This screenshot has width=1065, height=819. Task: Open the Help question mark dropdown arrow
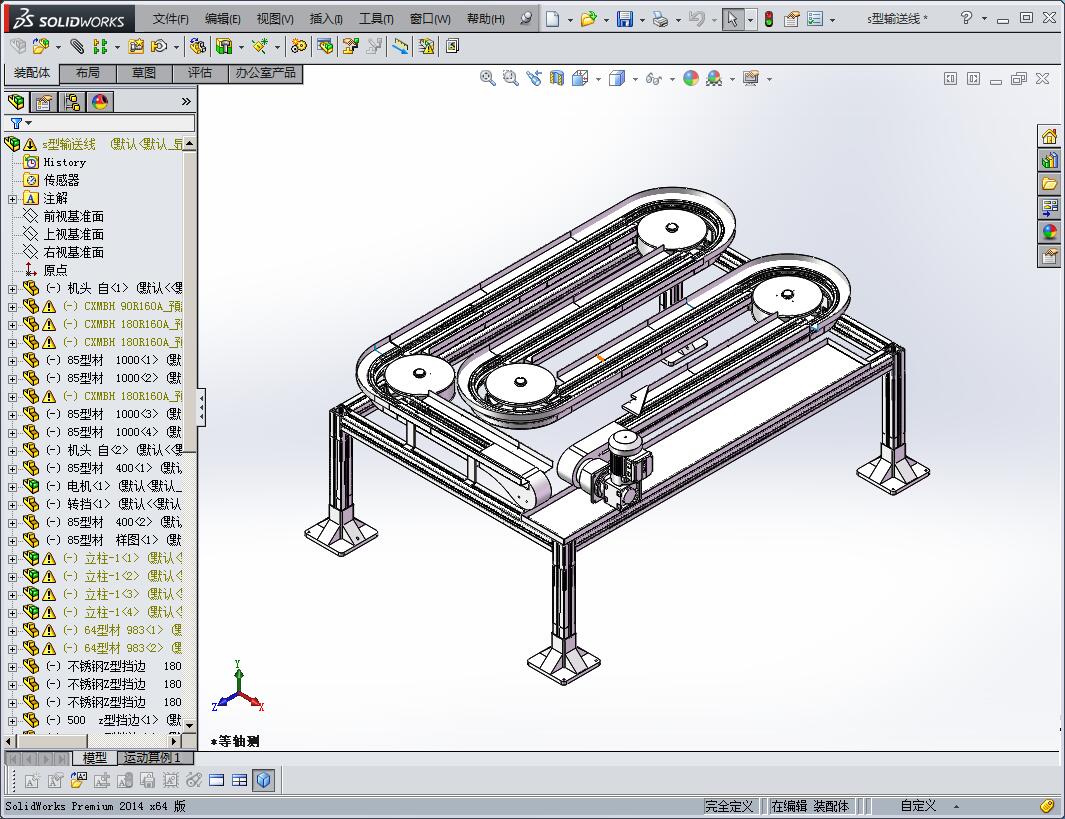(x=984, y=19)
